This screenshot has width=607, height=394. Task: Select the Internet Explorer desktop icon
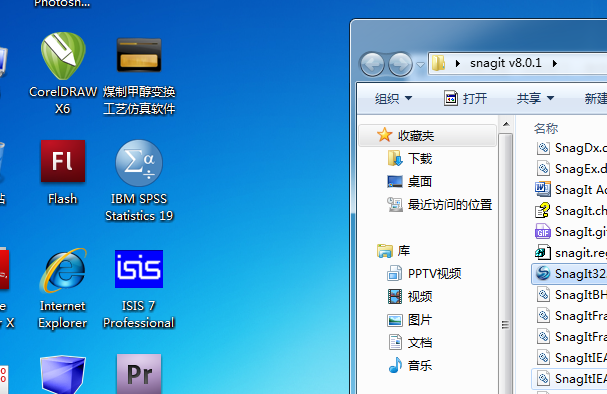point(63,288)
